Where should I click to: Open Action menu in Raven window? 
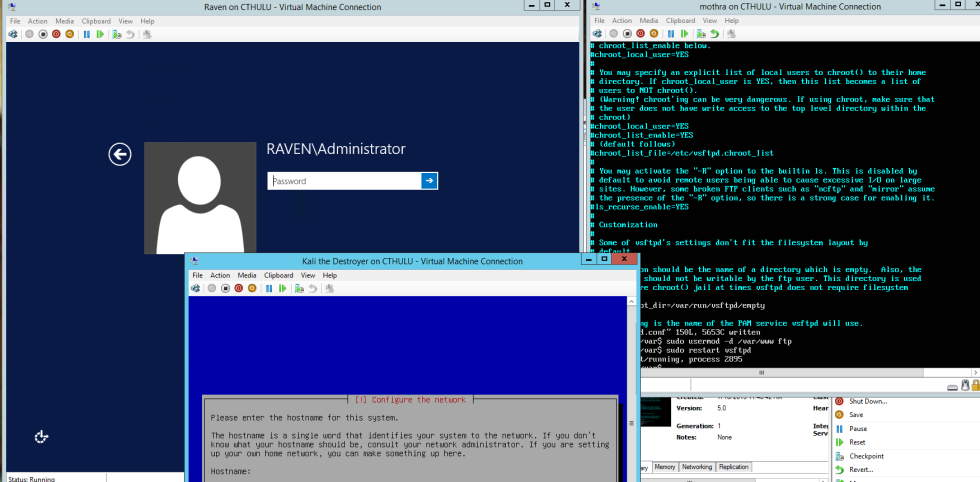click(36, 21)
